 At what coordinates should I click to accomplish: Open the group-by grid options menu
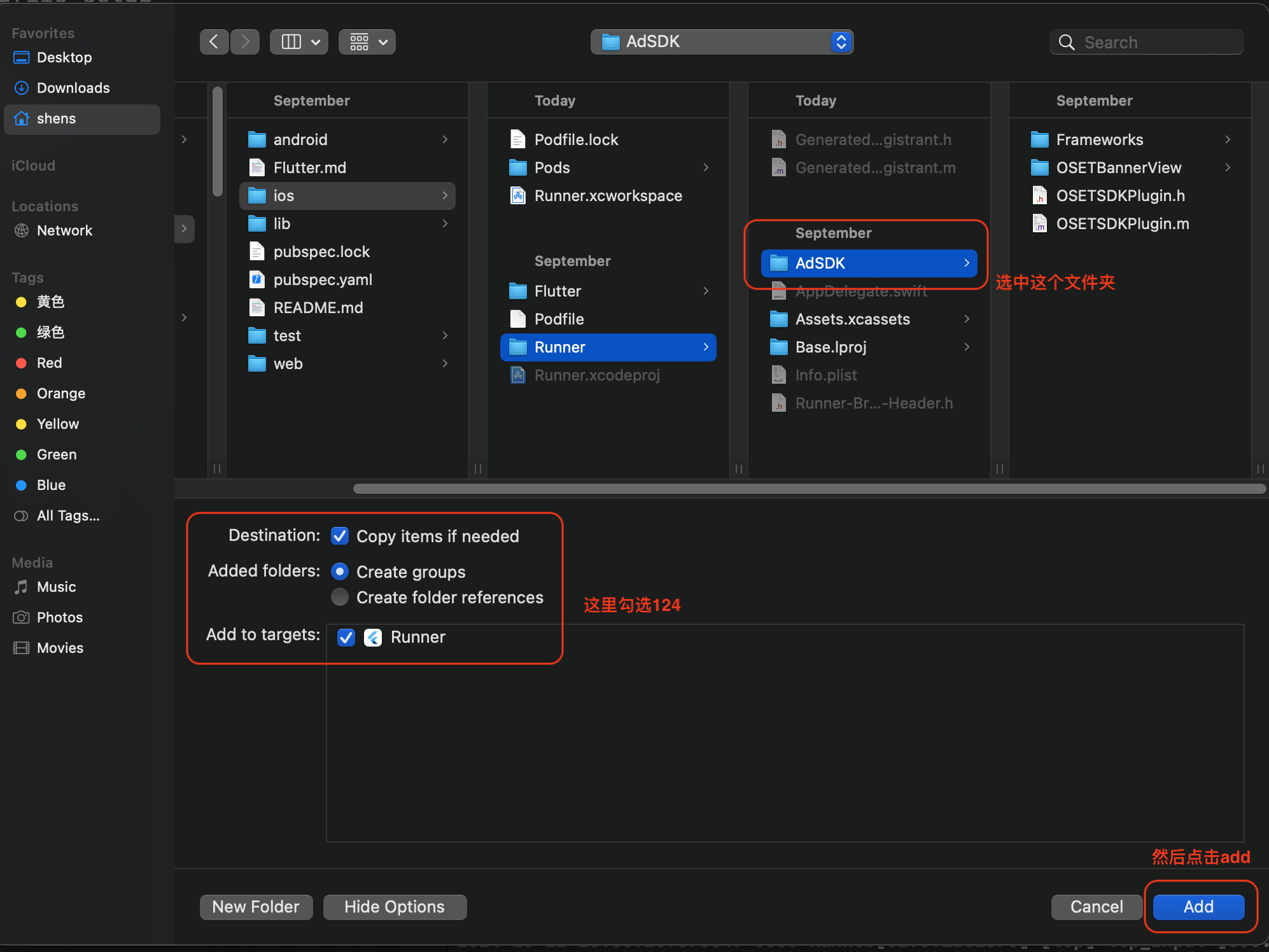(x=367, y=42)
